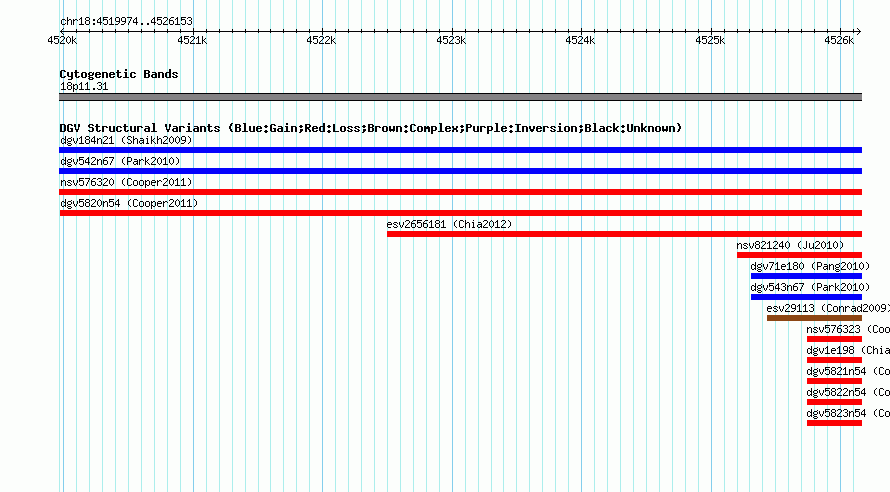Image resolution: width=890 pixels, height=492 pixels.
Task: Click chr18:4519974..4526153 coordinate label
Action: (126, 22)
